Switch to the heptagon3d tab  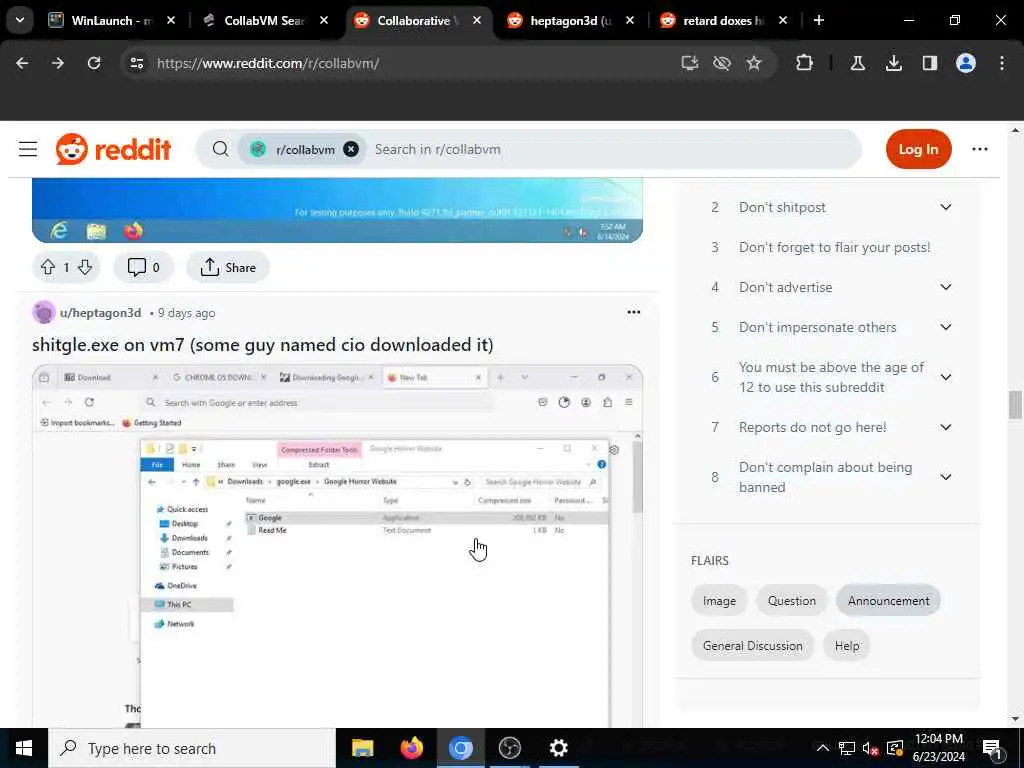click(570, 20)
